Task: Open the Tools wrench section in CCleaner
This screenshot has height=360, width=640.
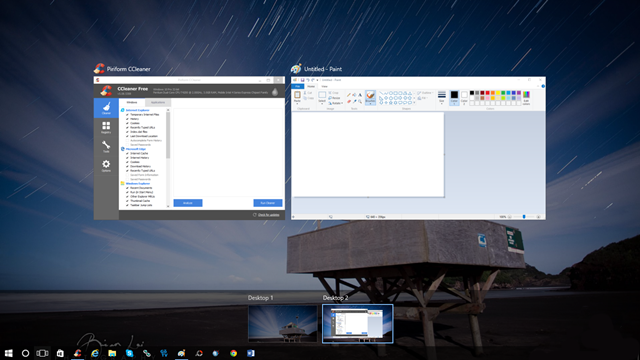Action: click(106, 147)
